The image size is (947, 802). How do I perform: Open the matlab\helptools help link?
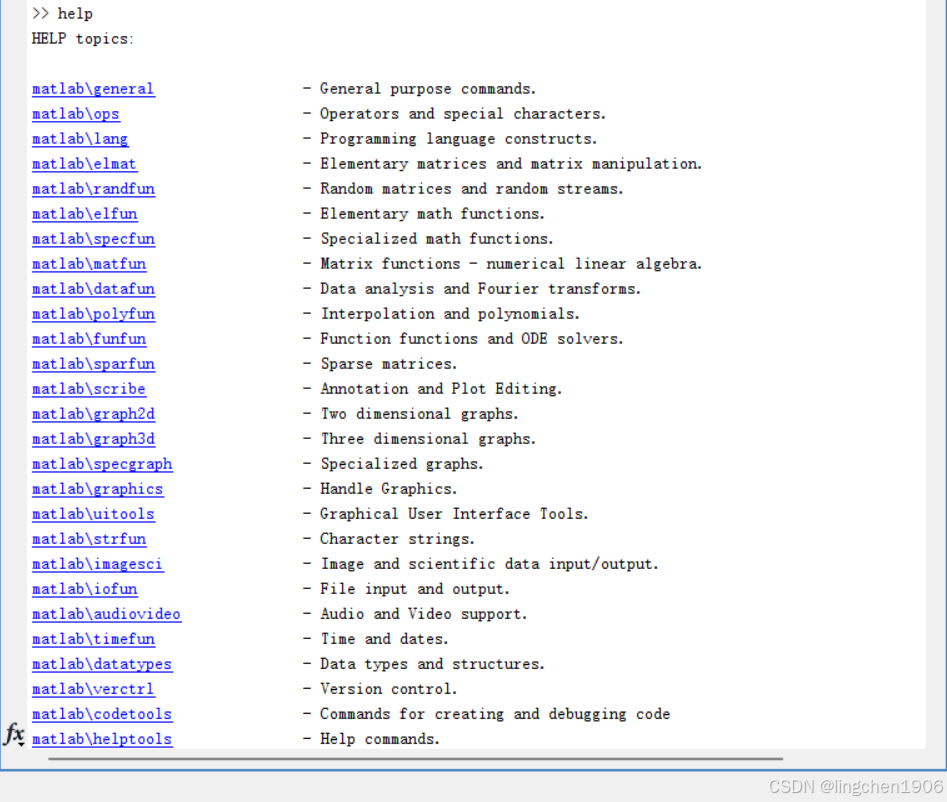click(x=102, y=739)
